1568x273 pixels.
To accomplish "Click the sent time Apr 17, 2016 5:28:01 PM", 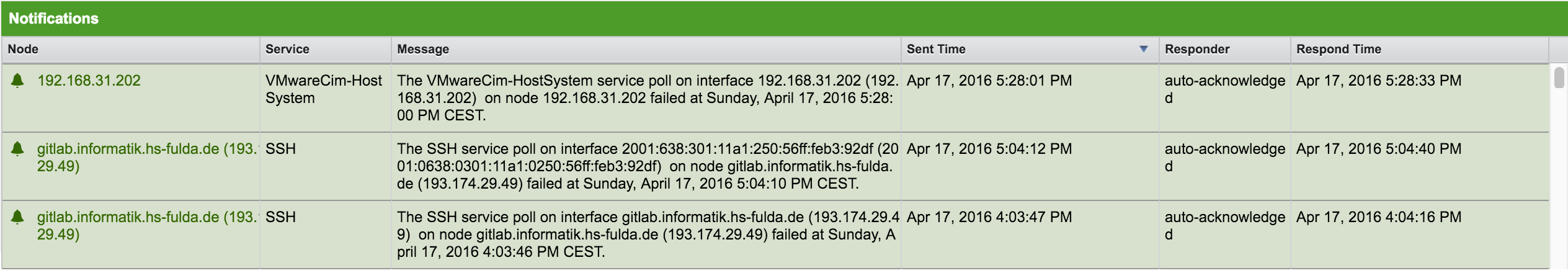I will coord(989,81).
